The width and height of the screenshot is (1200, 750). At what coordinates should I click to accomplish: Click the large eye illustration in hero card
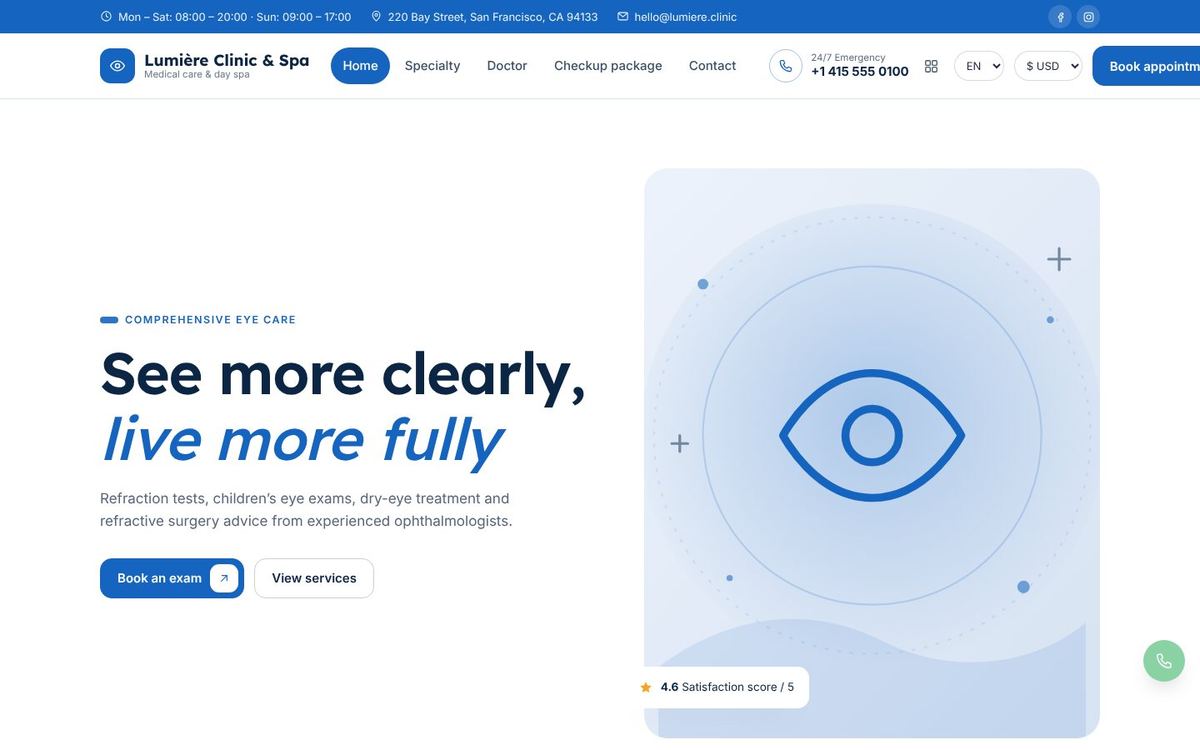tap(872, 435)
